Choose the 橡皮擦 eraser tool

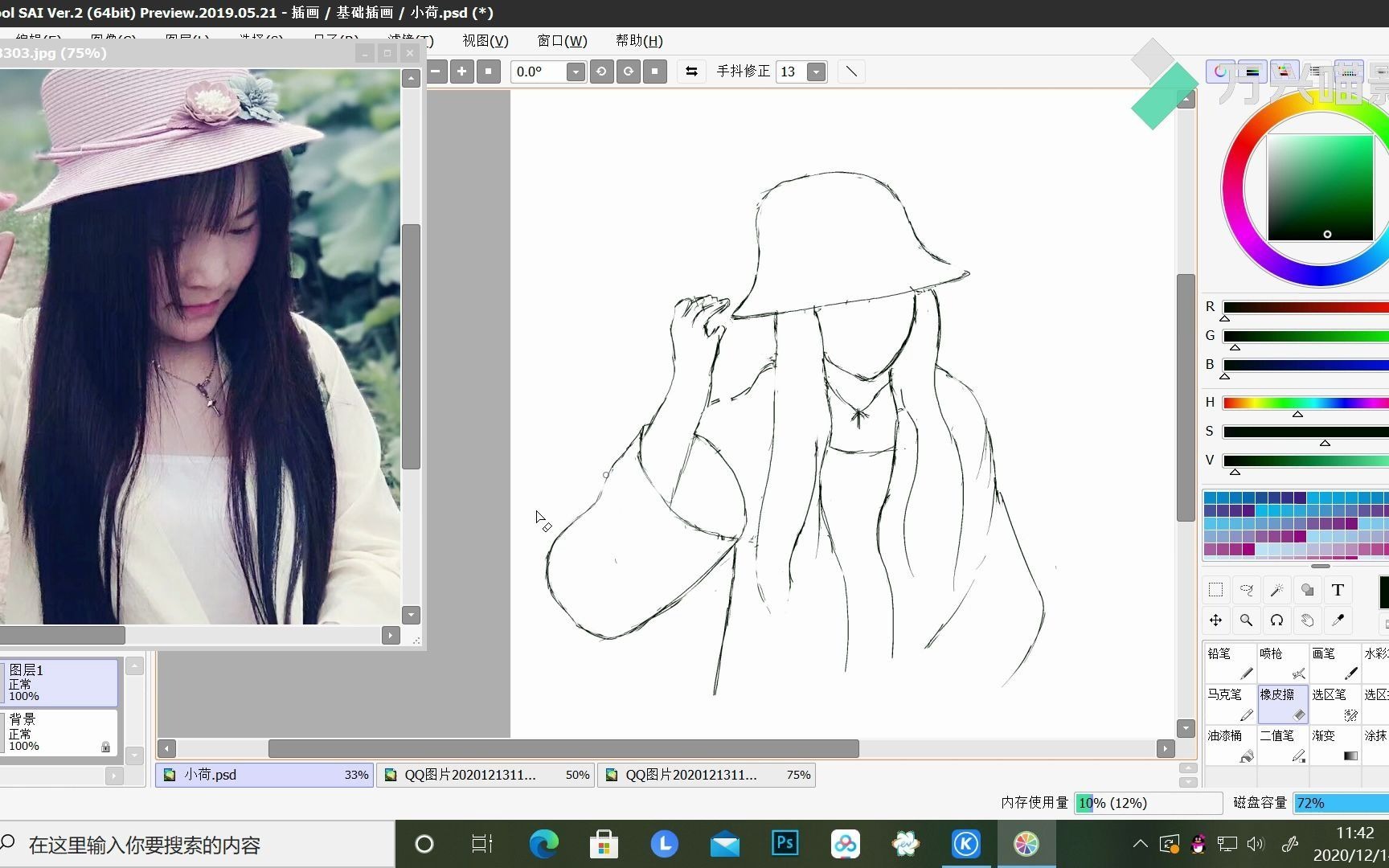point(1282,704)
